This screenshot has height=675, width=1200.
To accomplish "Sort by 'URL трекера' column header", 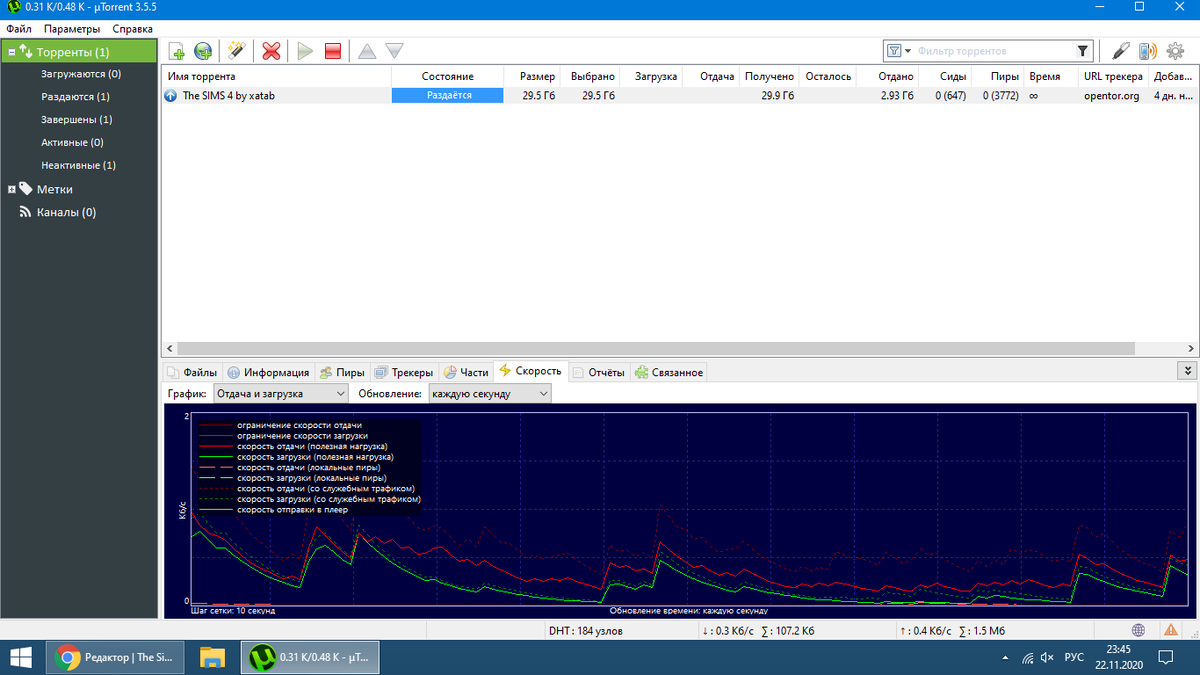I will point(1113,76).
